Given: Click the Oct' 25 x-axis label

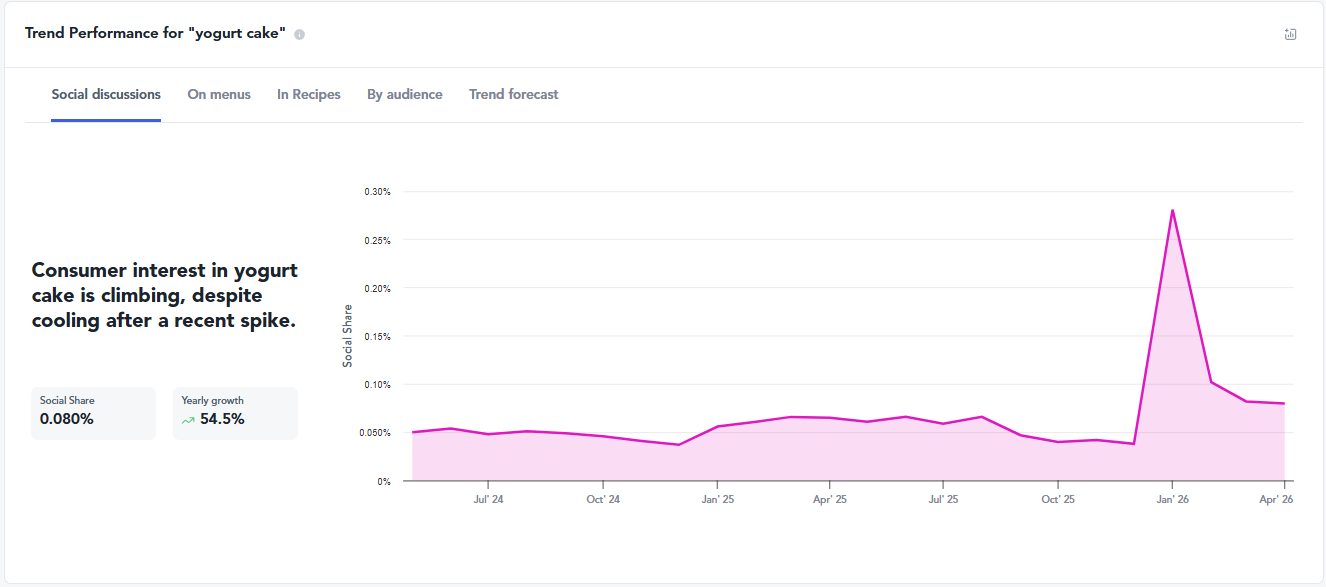Looking at the screenshot, I should click(1058, 498).
